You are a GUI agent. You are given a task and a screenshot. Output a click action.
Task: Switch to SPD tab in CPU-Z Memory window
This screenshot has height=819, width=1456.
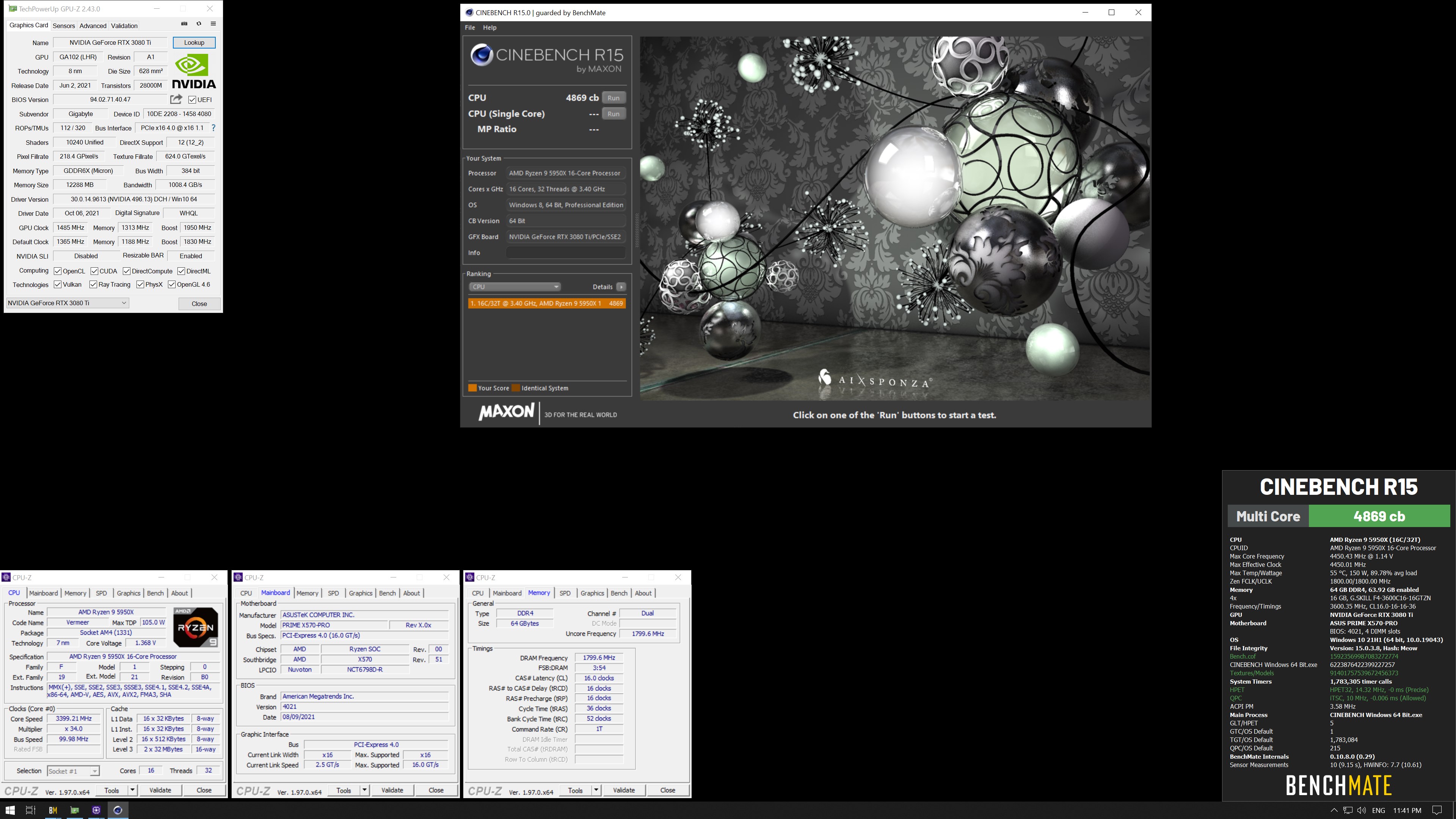[x=565, y=593]
